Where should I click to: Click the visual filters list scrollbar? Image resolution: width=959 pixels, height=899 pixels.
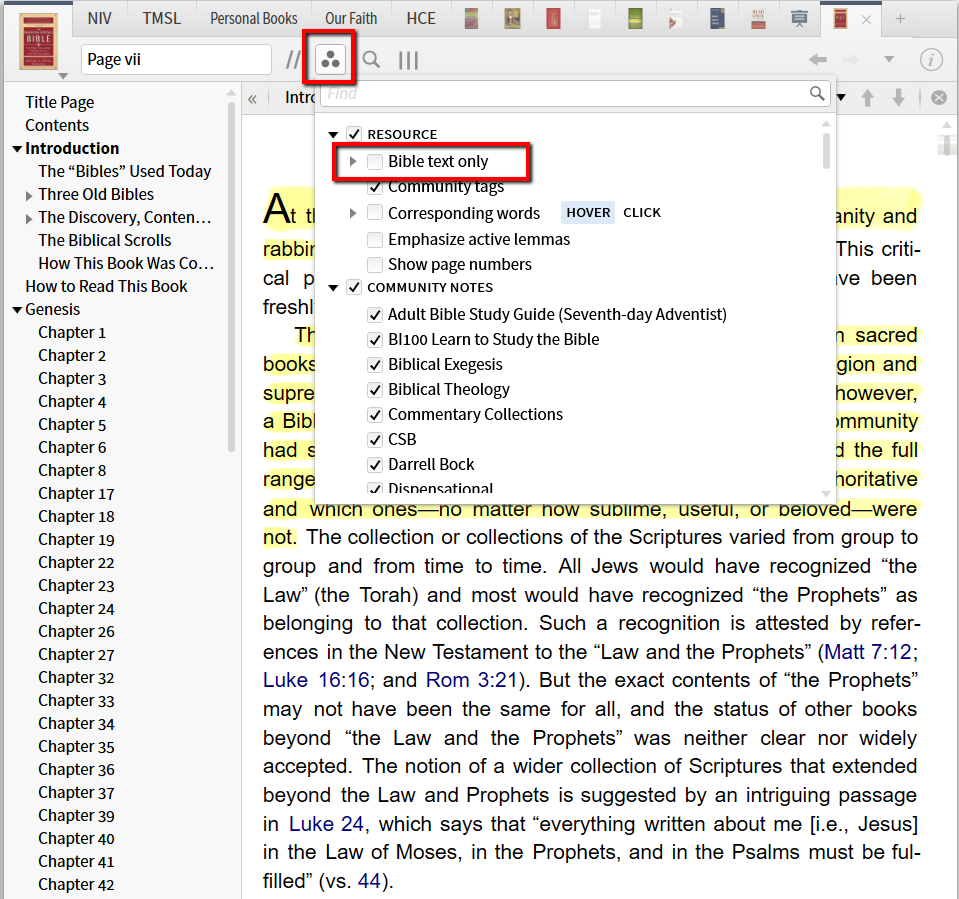pos(826,150)
